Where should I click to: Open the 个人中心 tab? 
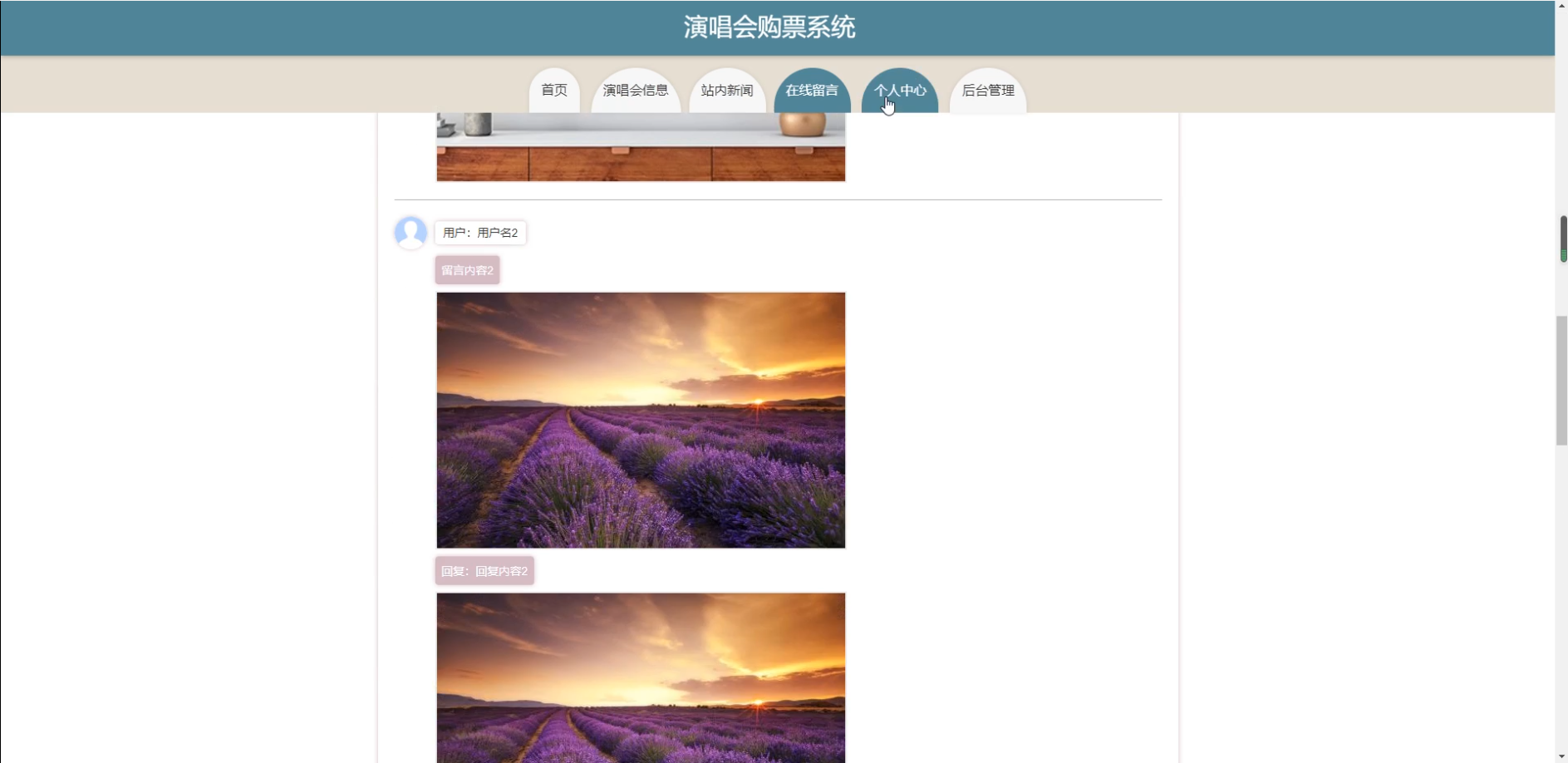click(x=900, y=91)
